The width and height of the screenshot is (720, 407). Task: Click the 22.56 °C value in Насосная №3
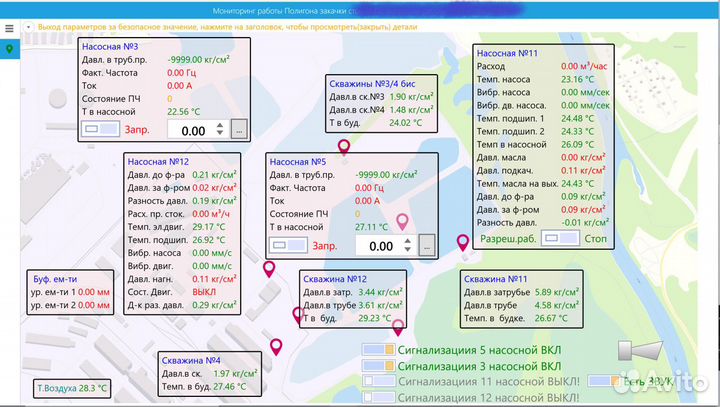[x=184, y=112]
